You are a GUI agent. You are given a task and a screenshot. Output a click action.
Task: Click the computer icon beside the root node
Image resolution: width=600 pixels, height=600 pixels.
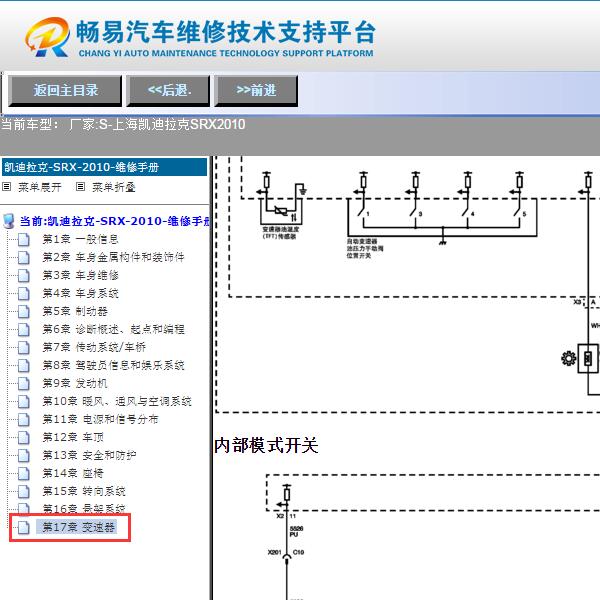tap(8, 221)
